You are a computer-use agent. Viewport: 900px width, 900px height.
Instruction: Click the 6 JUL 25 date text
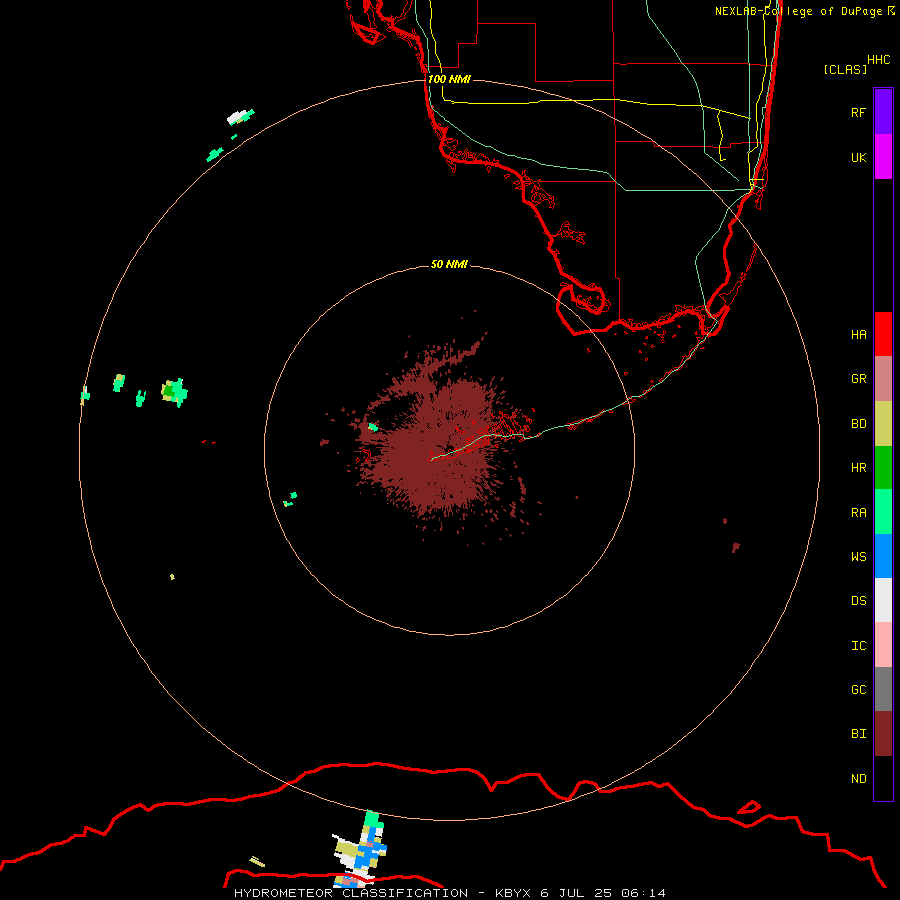pos(577,893)
